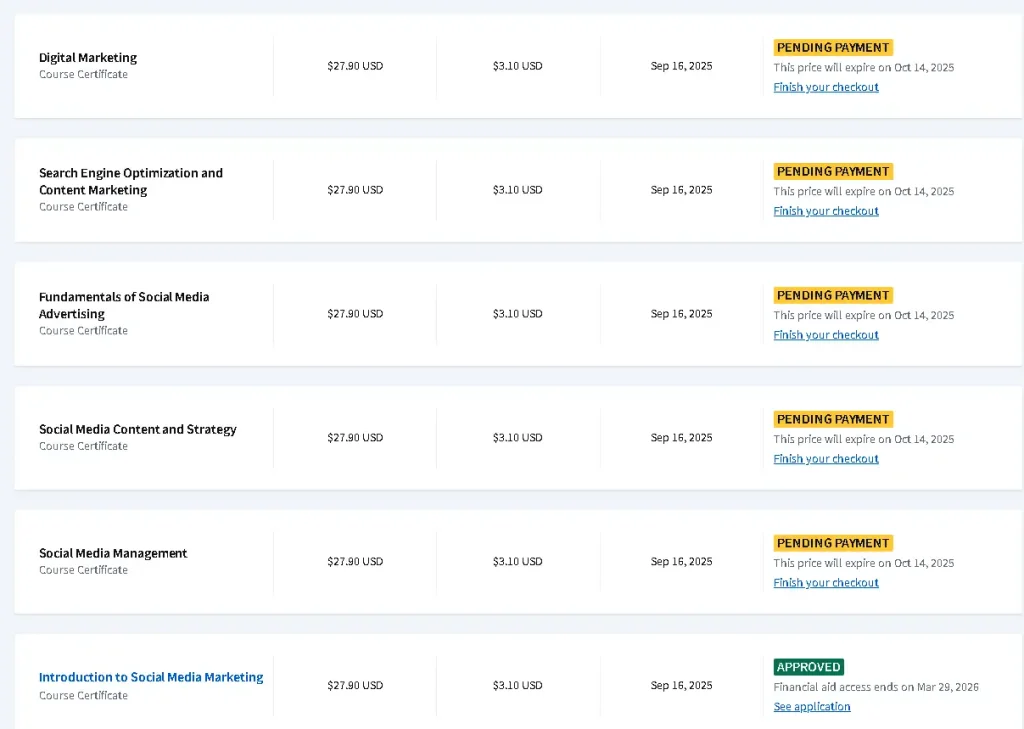Image resolution: width=1024 pixels, height=729 pixels.
Task: Finish checkout for Fundamentals of Social Media Advertising
Action: 826,335
